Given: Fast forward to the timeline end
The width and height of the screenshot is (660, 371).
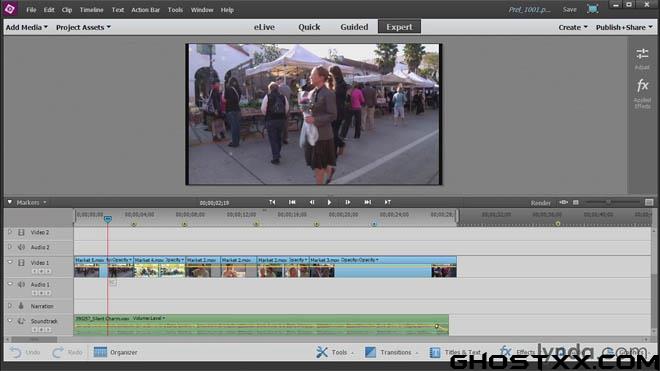Looking at the screenshot, I should [x=367, y=202].
